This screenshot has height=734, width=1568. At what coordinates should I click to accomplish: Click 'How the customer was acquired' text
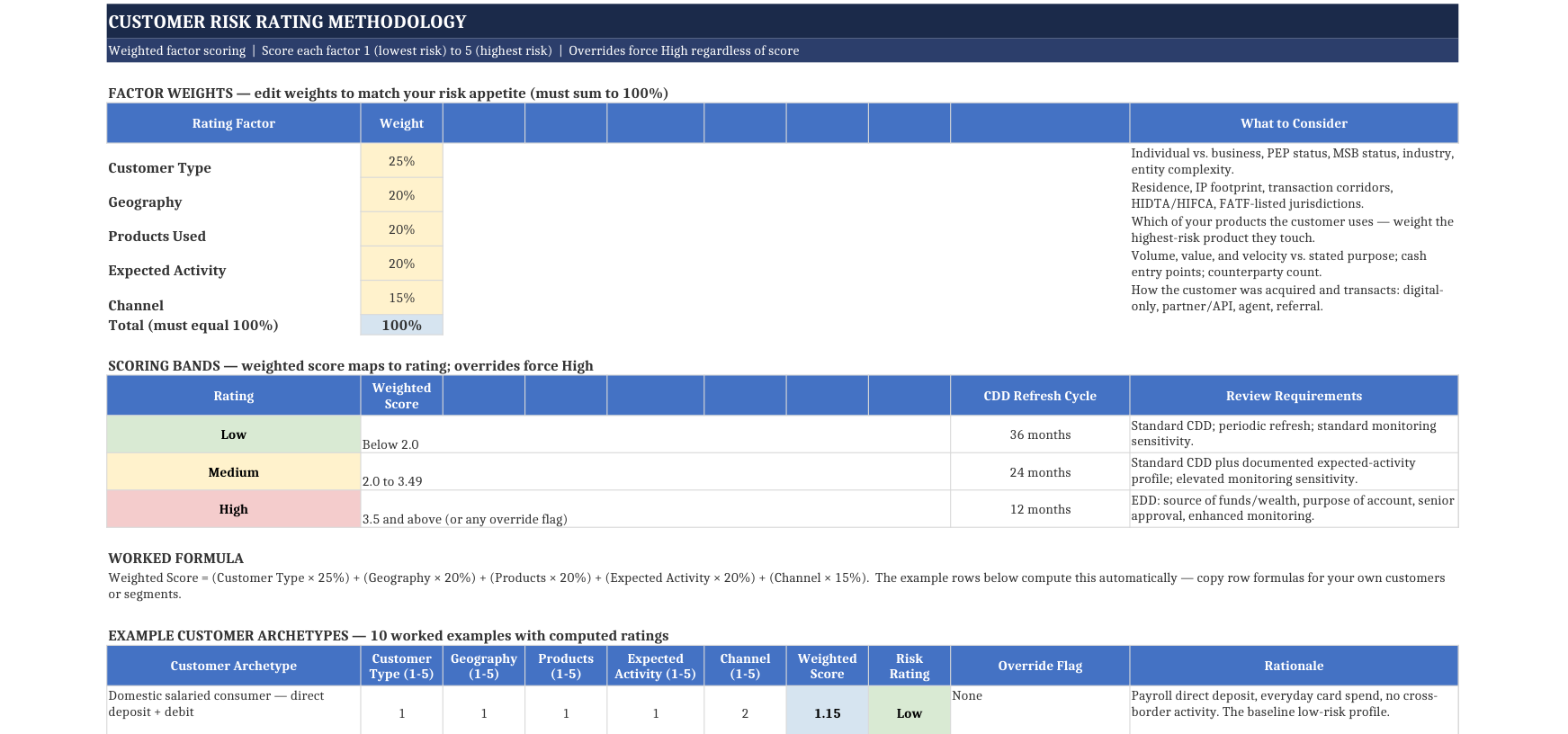(x=1286, y=298)
